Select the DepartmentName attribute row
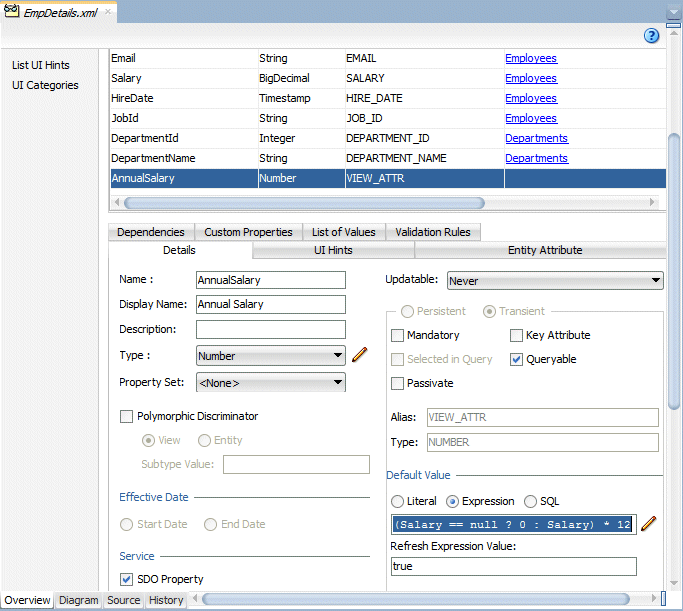Viewport: 683px width, 611px height. pos(388,159)
